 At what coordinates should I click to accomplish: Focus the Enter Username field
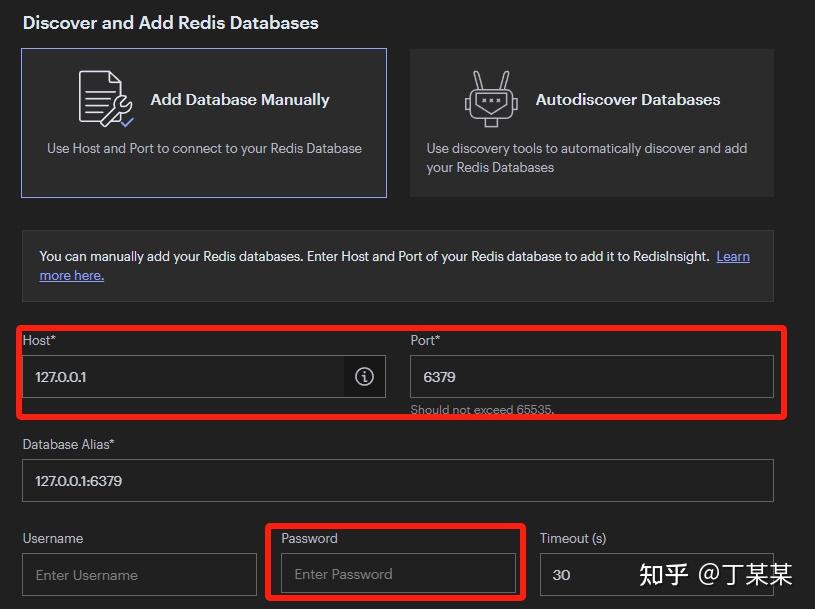coord(139,574)
